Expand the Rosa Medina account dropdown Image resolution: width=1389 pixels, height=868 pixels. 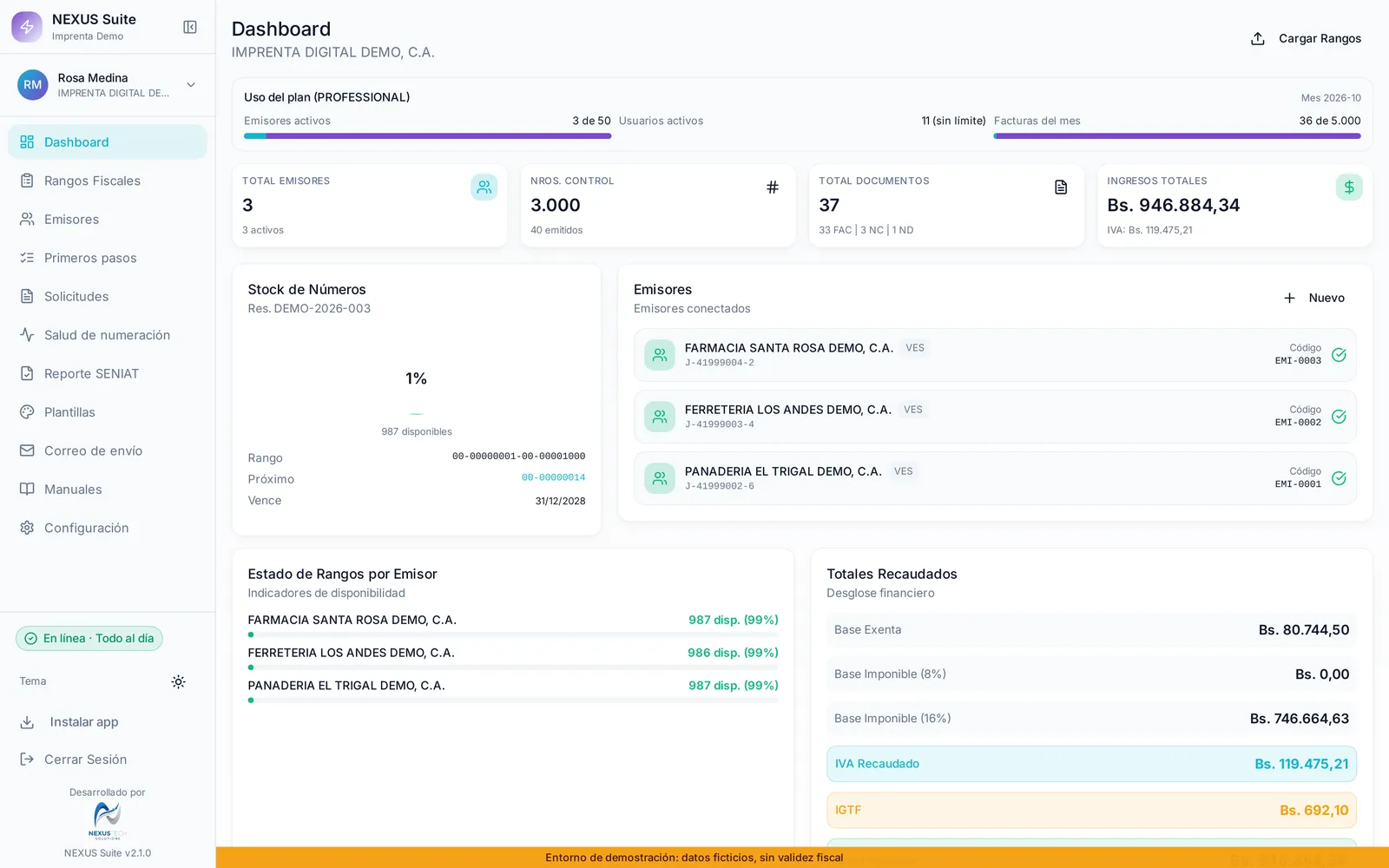click(191, 85)
